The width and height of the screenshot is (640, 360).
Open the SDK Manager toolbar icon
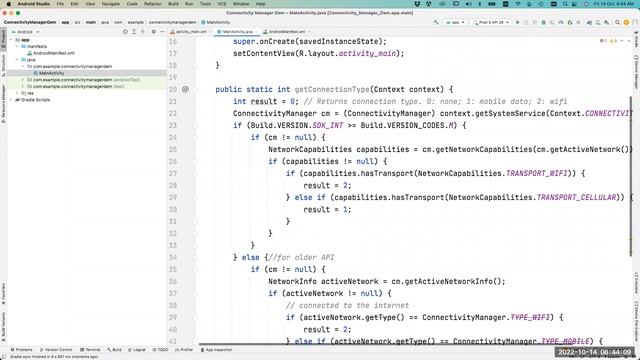point(607,22)
